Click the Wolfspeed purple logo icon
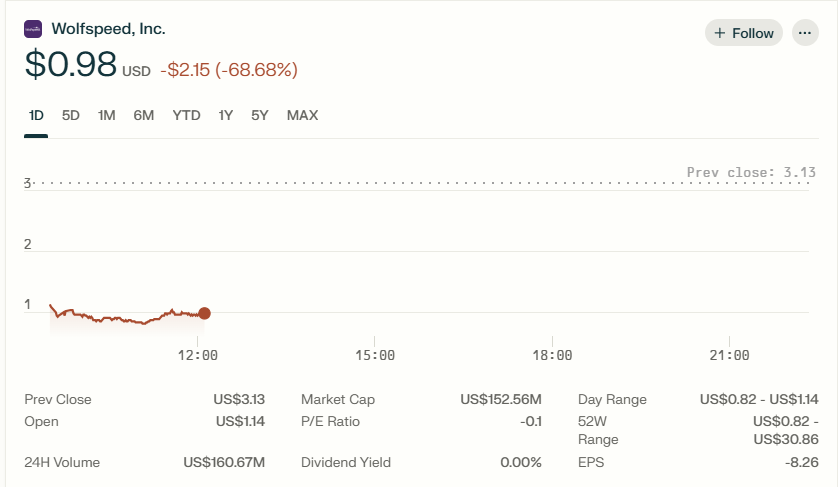 pos(33,29)
